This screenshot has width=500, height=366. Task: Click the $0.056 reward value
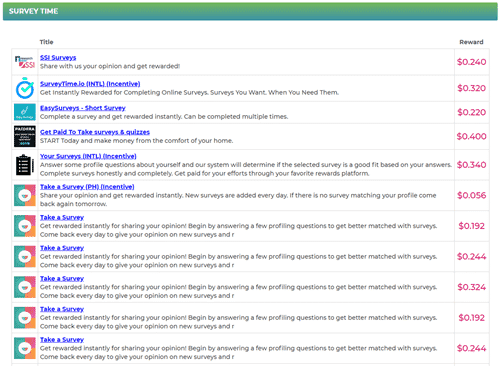pyautogui.click(x=471, y=195)
